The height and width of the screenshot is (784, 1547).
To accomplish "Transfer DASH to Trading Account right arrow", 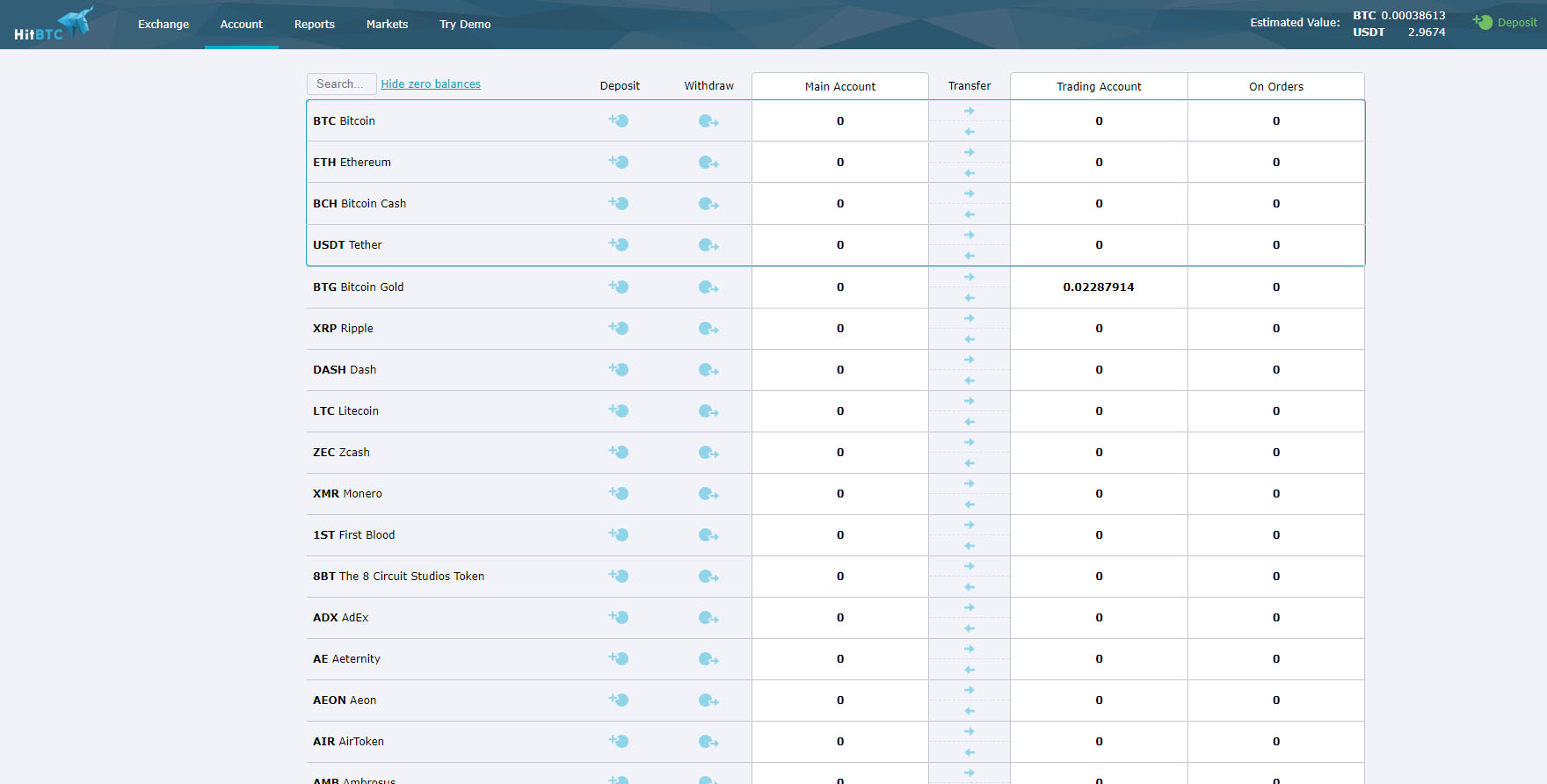I will pyautogui.click(x=970, y=359).
